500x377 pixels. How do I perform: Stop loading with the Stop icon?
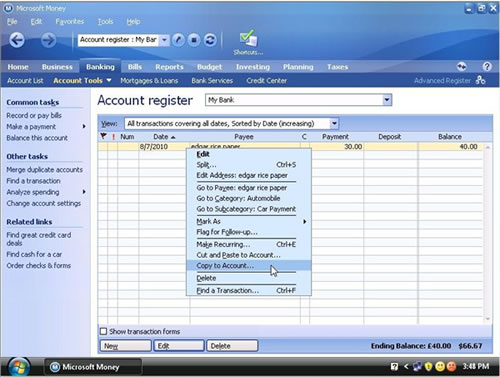point(194,40)
